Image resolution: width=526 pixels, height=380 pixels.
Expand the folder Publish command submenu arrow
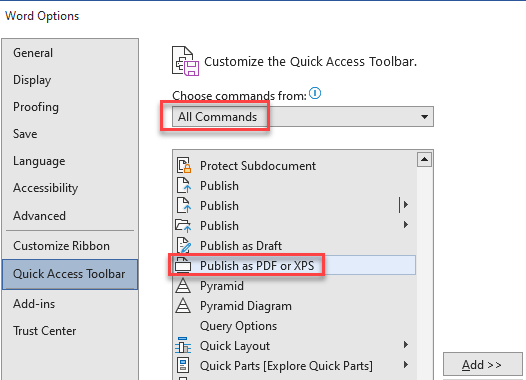click(406, 225)
